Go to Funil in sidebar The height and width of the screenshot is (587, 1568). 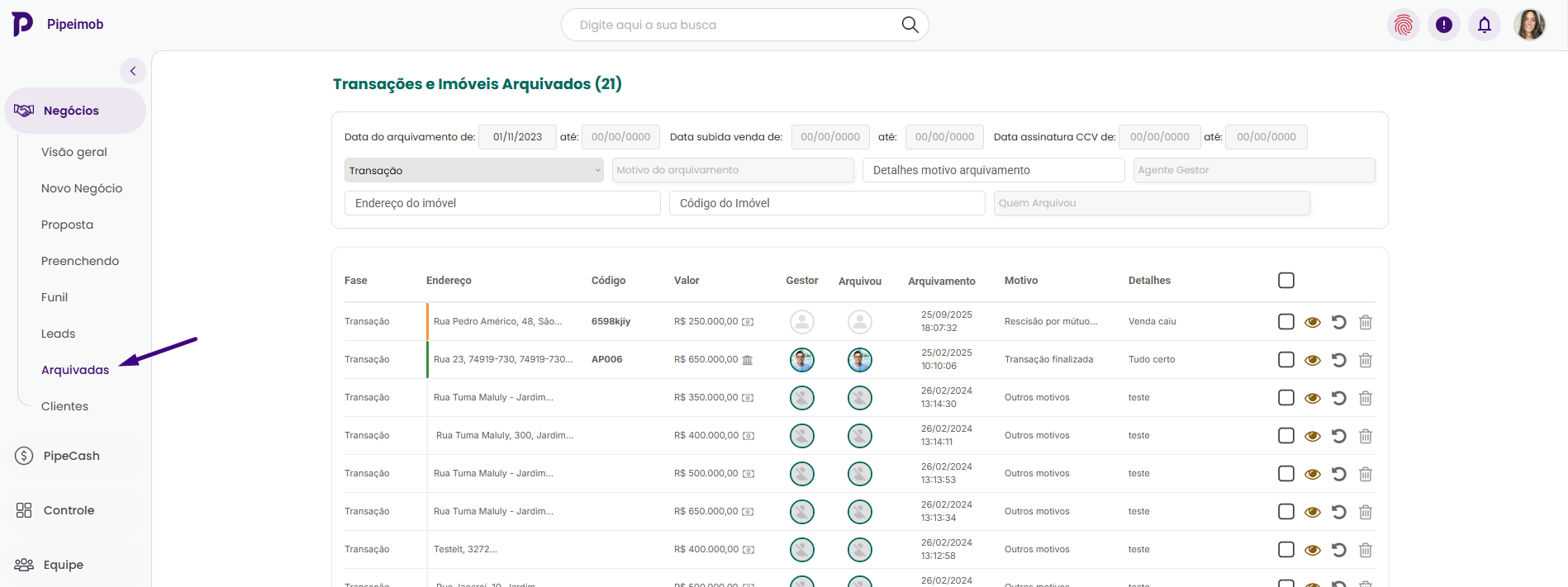pos(55,297)
